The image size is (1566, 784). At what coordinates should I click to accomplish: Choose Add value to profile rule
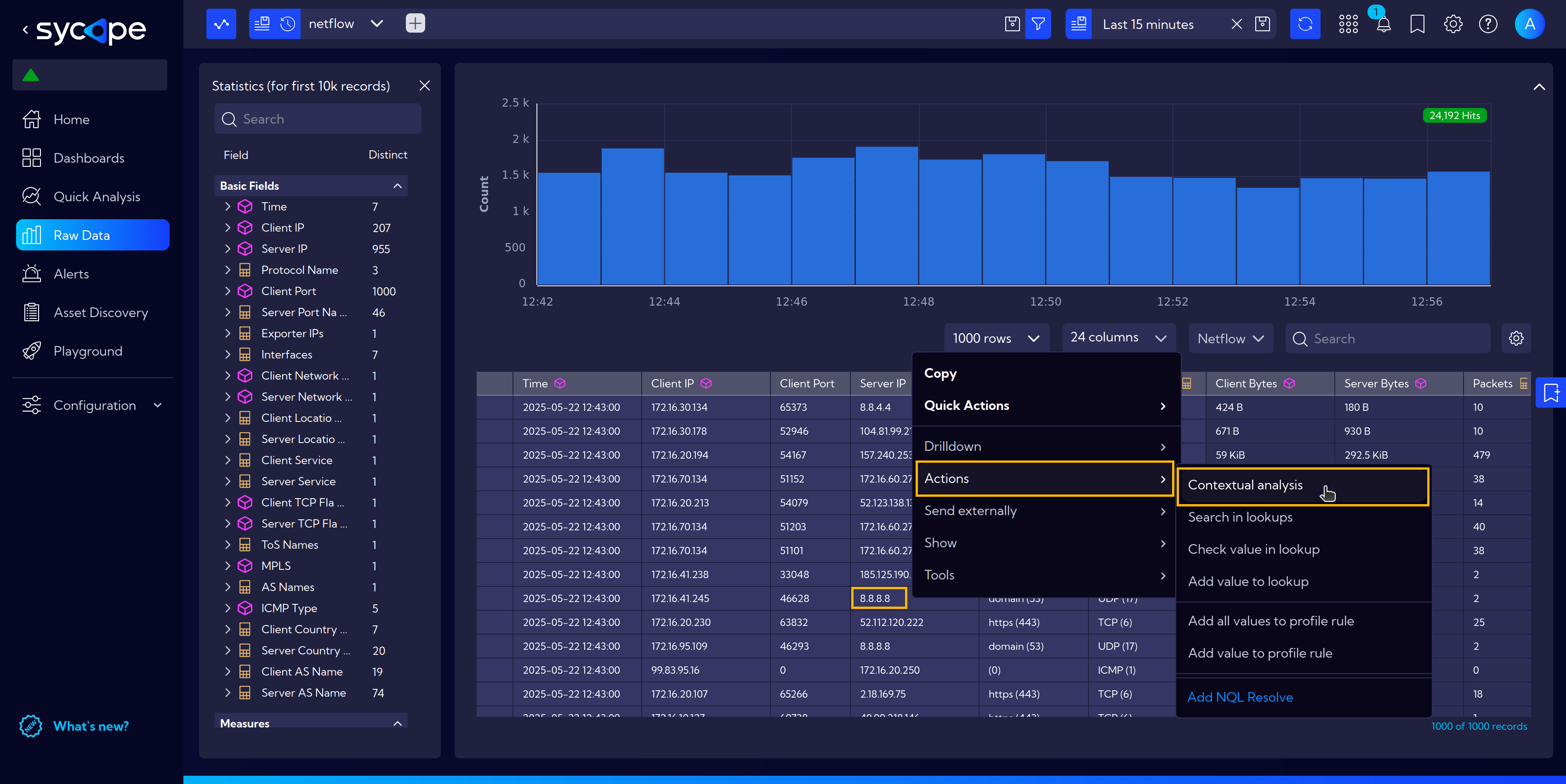[1304, 653]
